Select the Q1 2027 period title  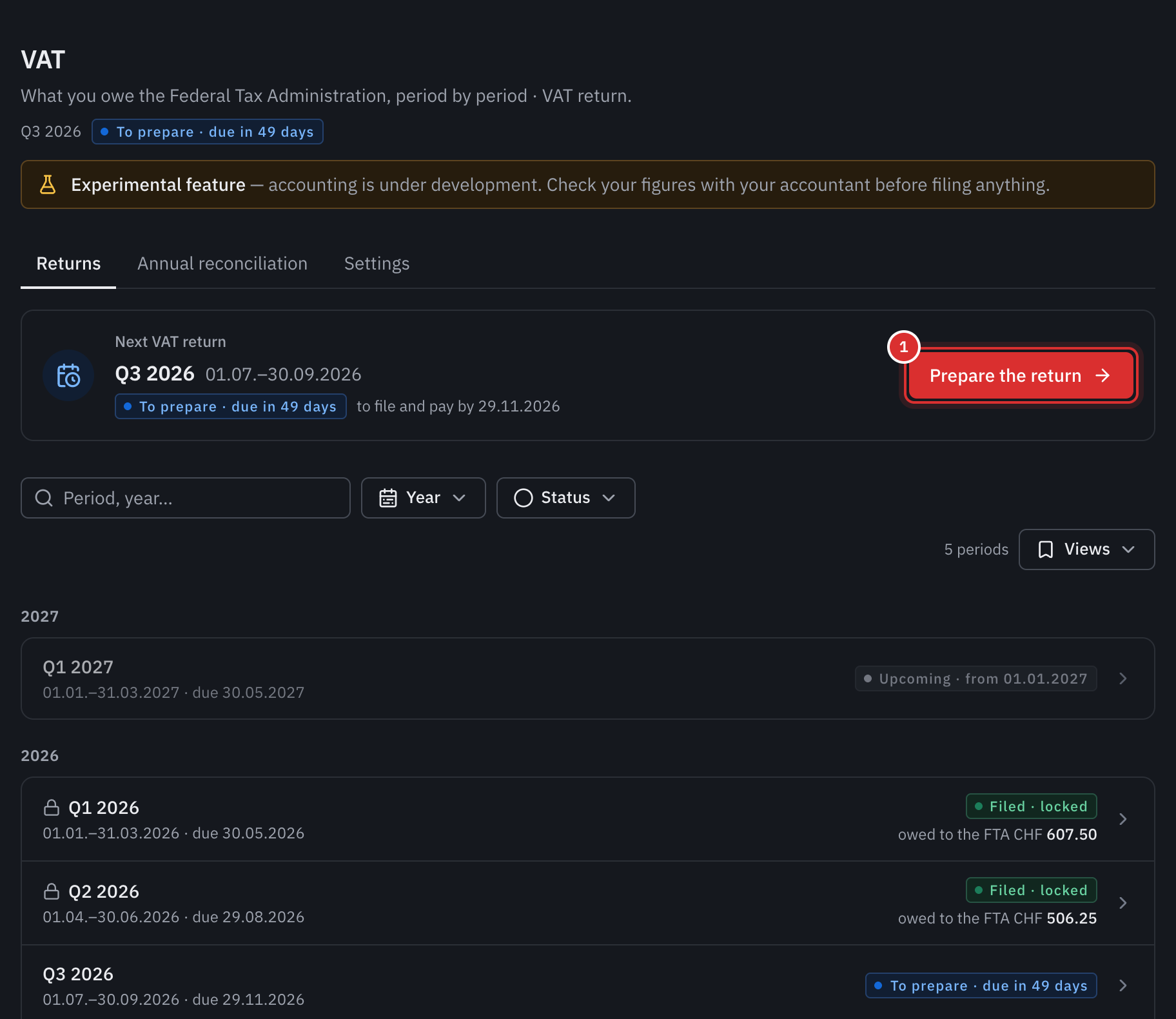tap(78, 667)
